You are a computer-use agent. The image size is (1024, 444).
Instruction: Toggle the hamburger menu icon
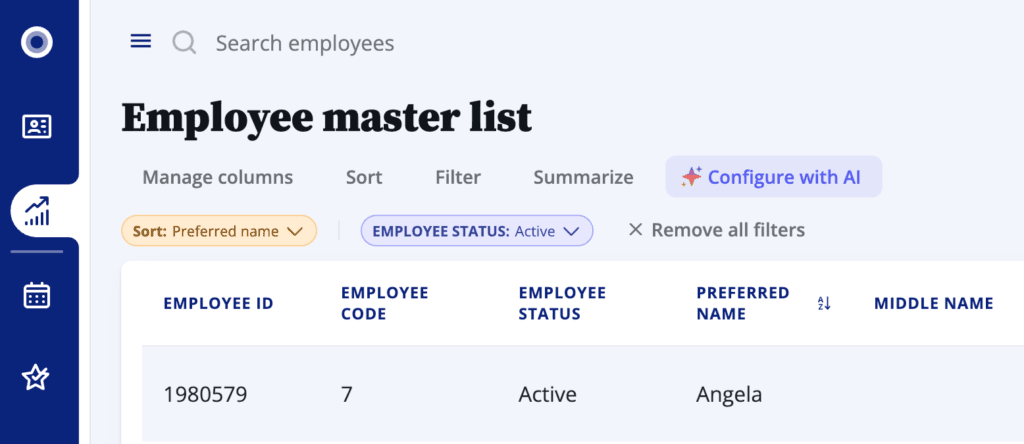141,41
